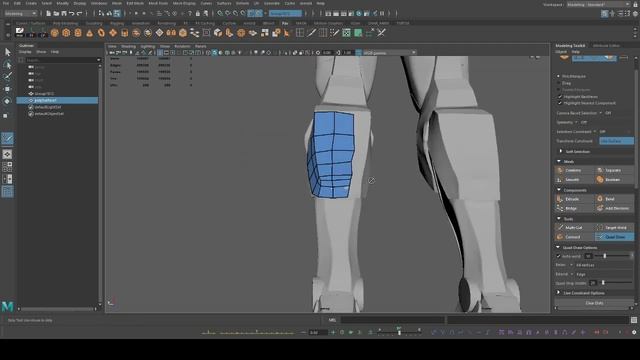Toggle Highlight Backfaces checkbox

coord(560,97)
